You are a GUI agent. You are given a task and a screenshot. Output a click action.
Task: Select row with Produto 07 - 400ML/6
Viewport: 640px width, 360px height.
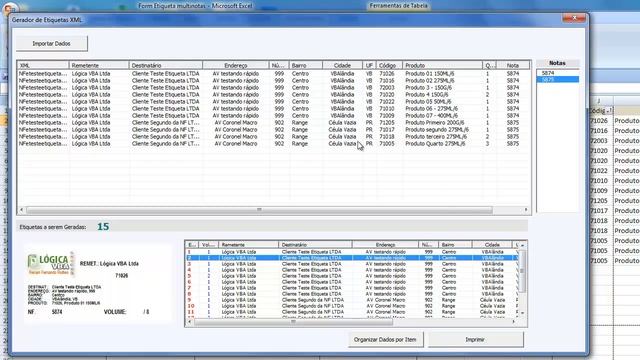(x=273, y=116)
